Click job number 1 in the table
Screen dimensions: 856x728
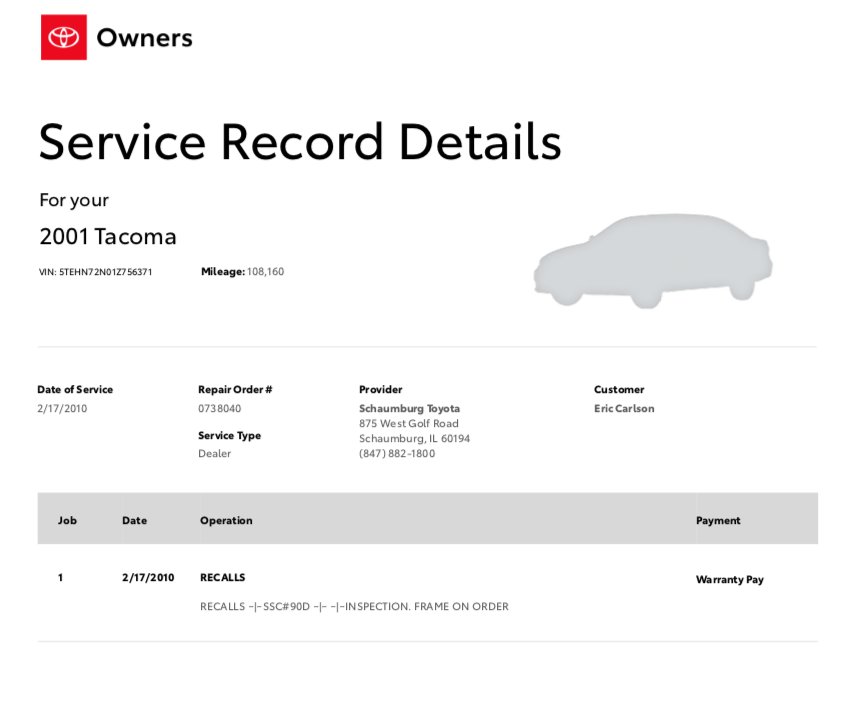click(x=60, y=577)
